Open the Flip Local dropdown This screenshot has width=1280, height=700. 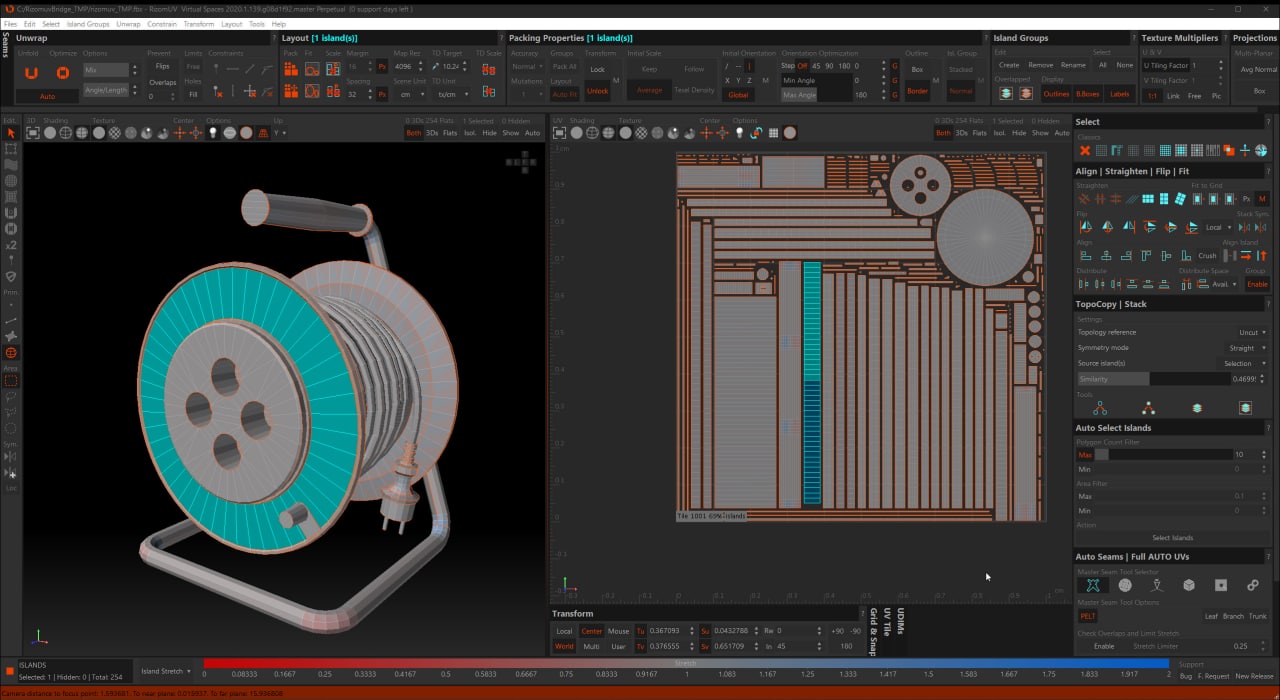pos(1217,227)
